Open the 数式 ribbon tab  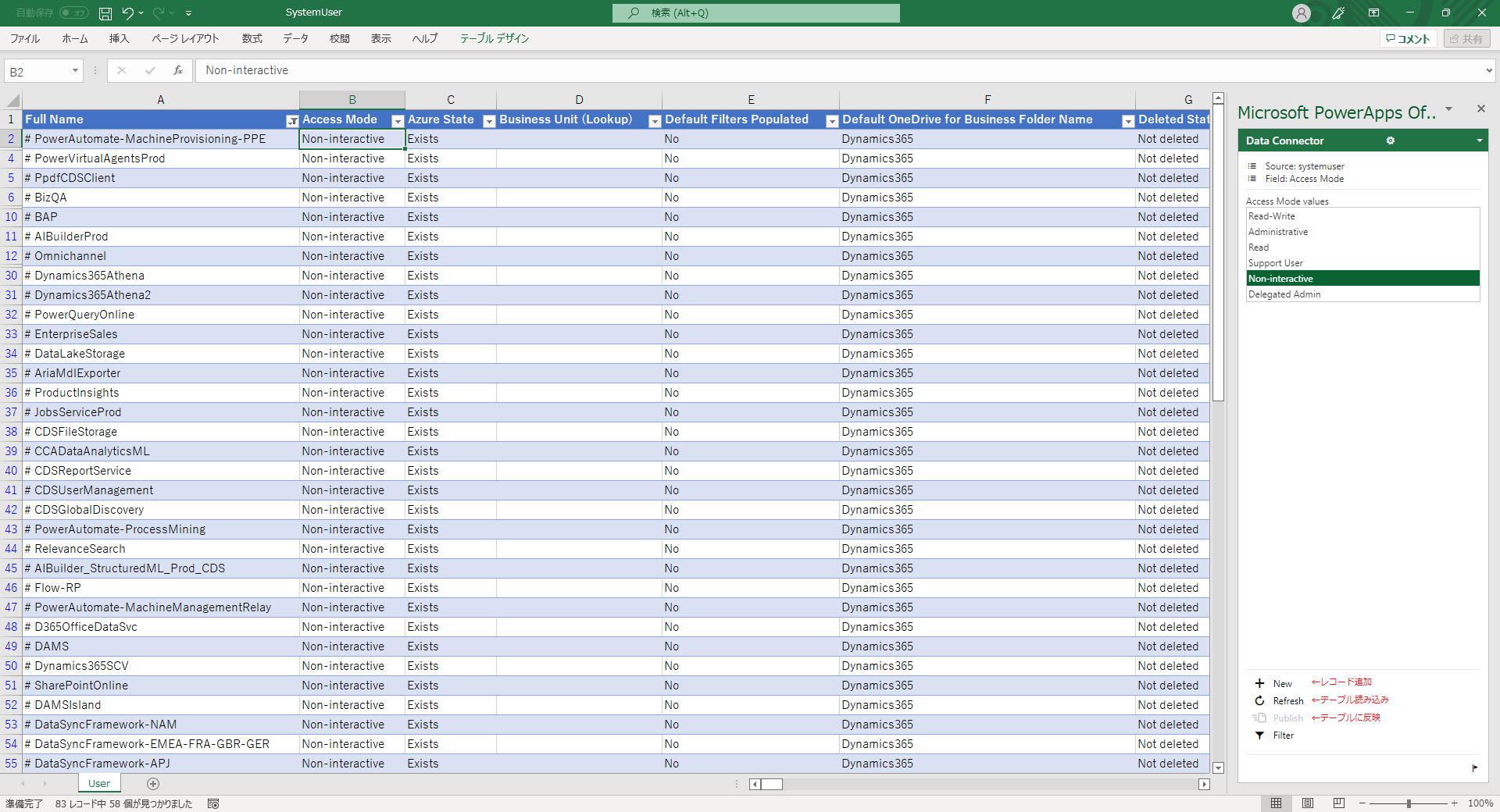252,38
